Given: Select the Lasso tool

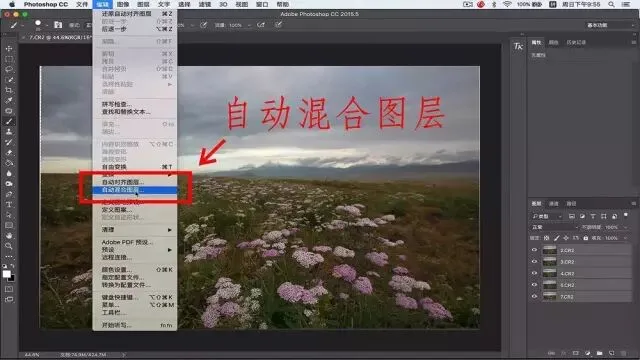Looking at the screenshot, I should (9, 69).
